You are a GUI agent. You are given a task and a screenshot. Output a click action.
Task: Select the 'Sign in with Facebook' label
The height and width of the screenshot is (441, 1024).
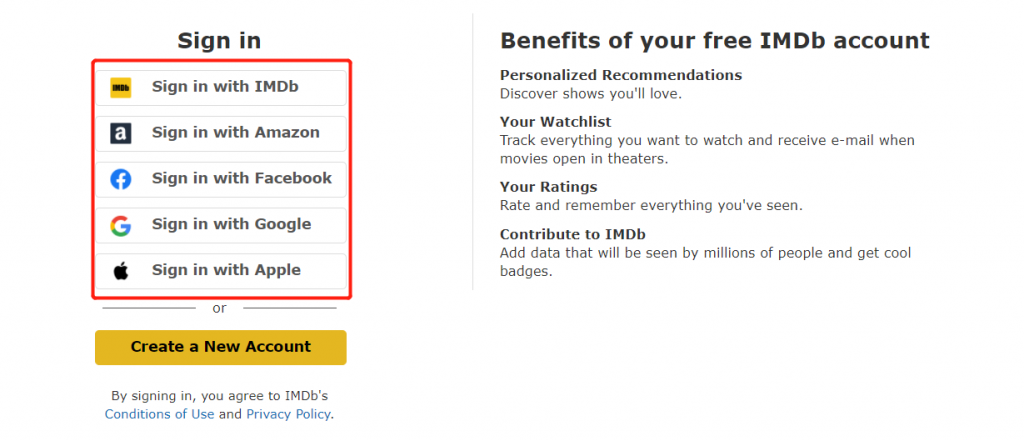coord(242,178)
